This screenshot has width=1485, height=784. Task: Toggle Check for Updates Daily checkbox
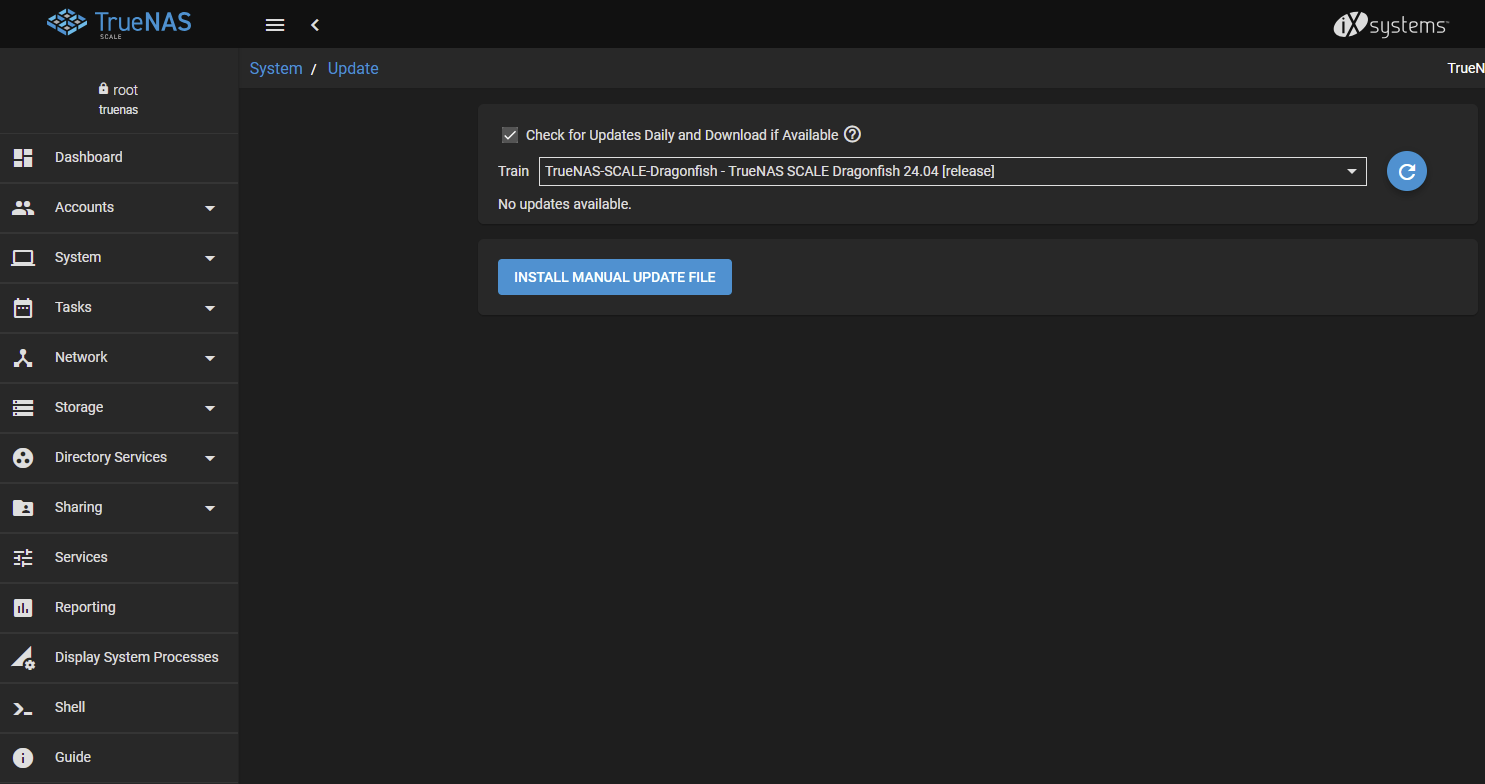510,135
